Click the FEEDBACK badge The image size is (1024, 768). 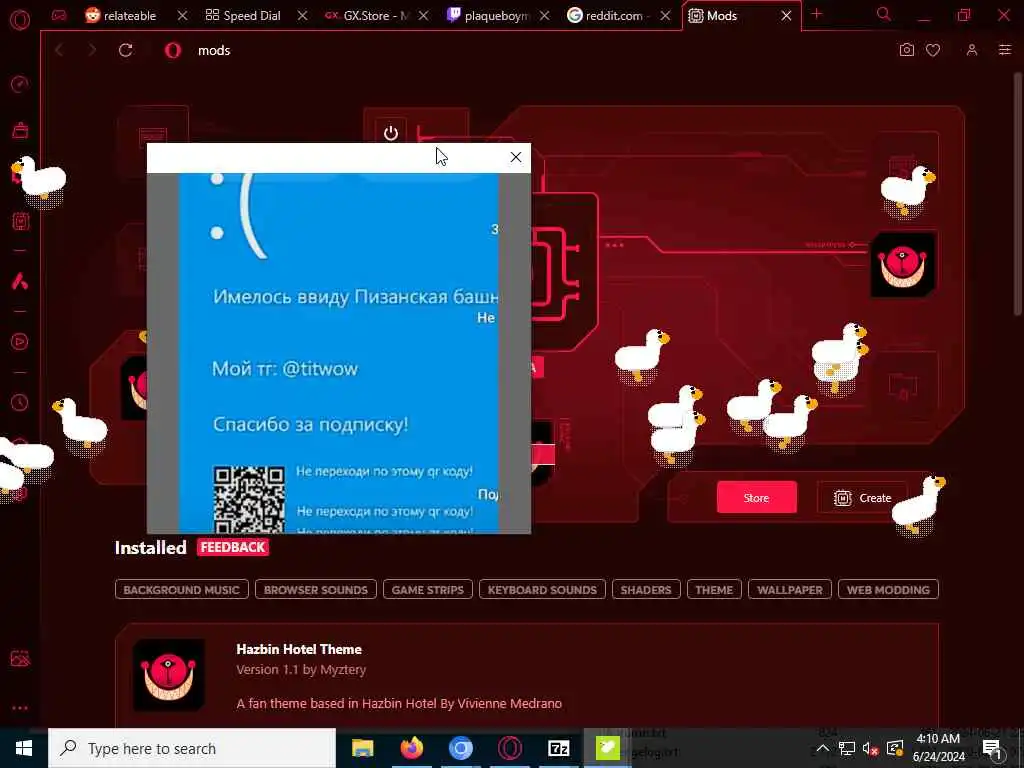coord(232,547)
